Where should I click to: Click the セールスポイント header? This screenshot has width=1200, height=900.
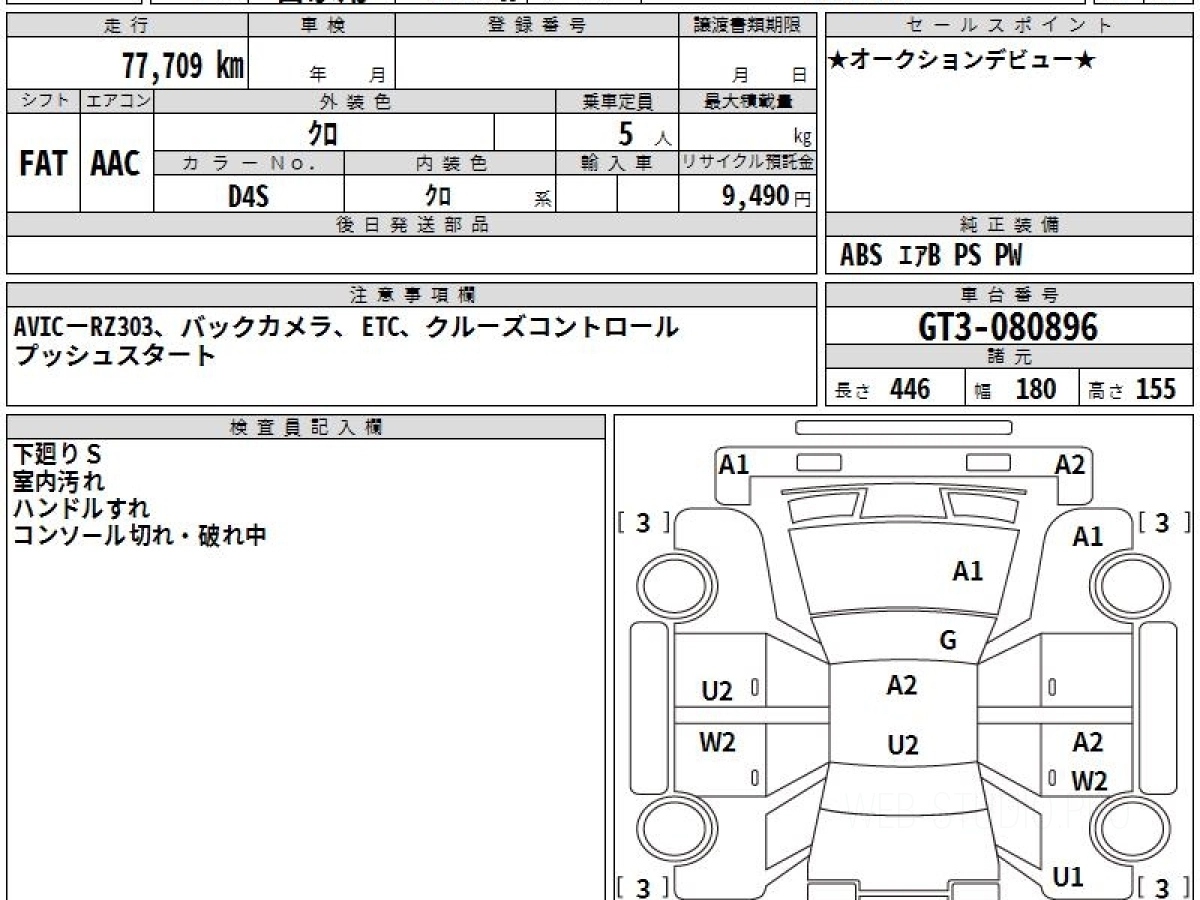1010,26
